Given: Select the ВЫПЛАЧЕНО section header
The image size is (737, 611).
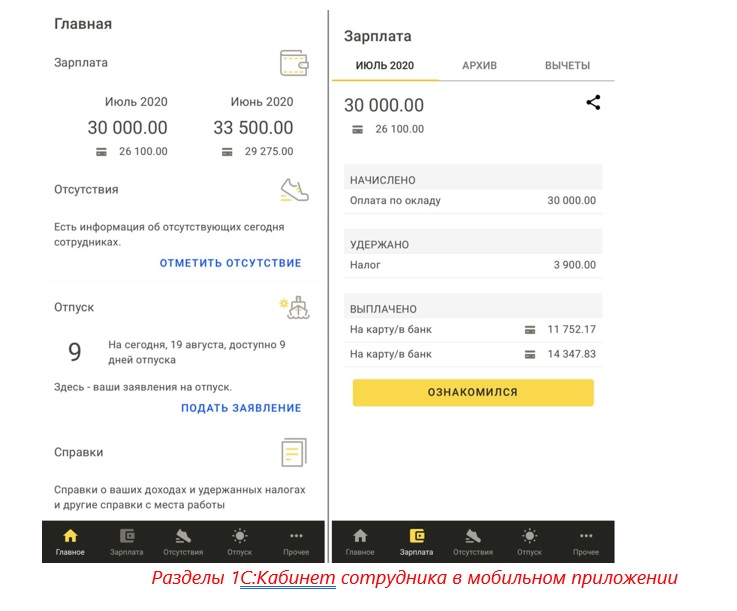Looking at the screenshot, I should click(x=473, y=306).
